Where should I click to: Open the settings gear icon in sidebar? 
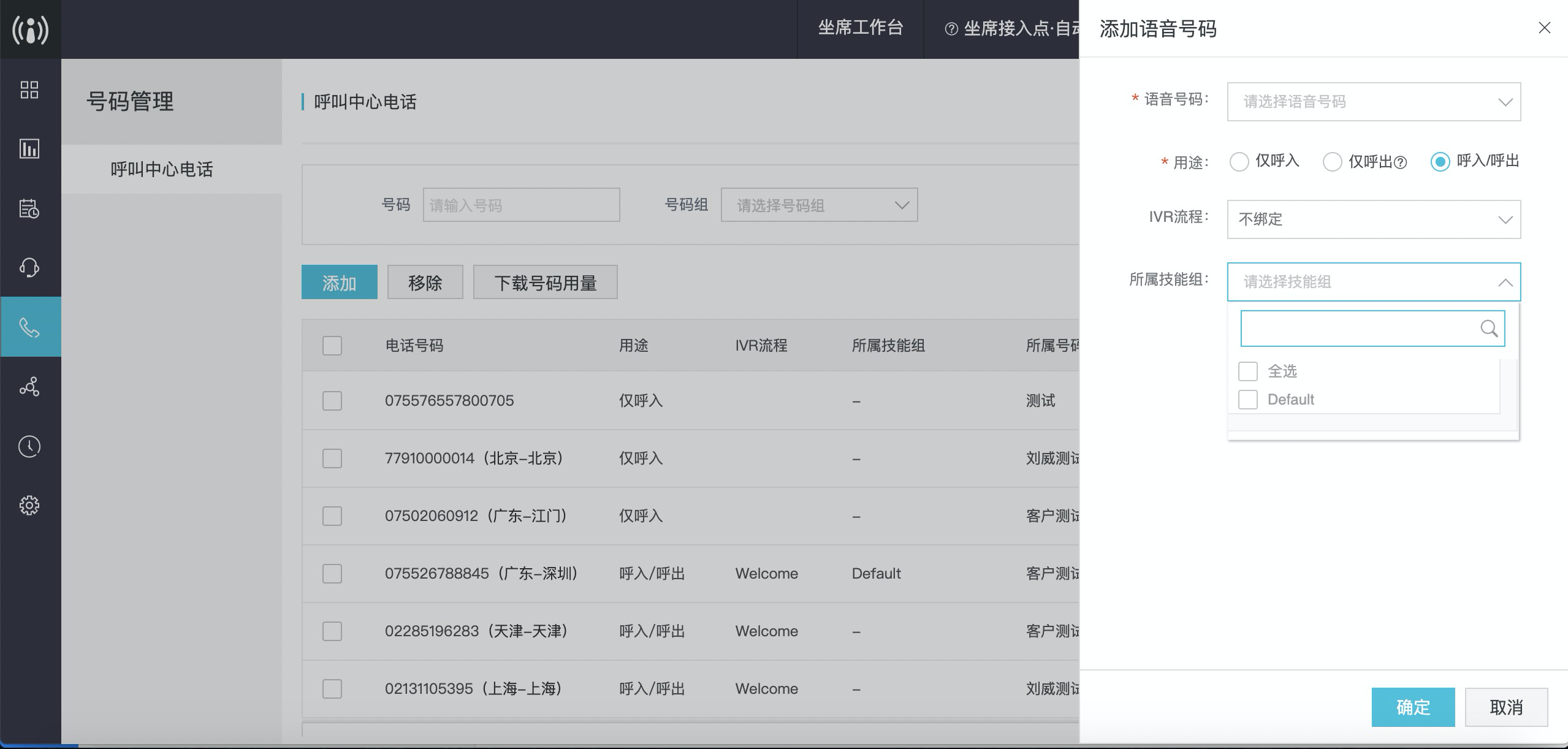[x=29, y=505]
